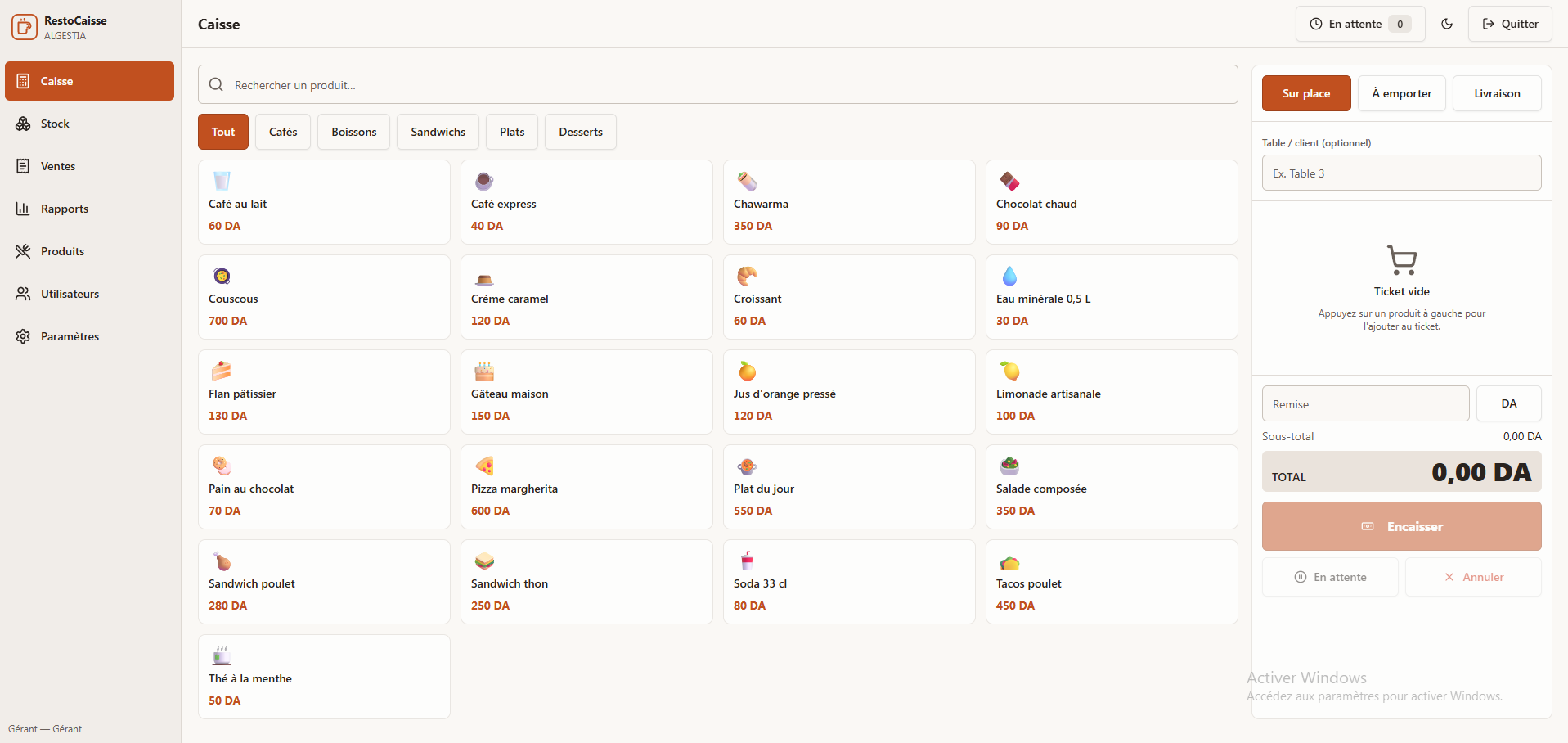Choose the Sur place order type
The height and width of the screenshot is (743, 1568).
point(1306,93)
